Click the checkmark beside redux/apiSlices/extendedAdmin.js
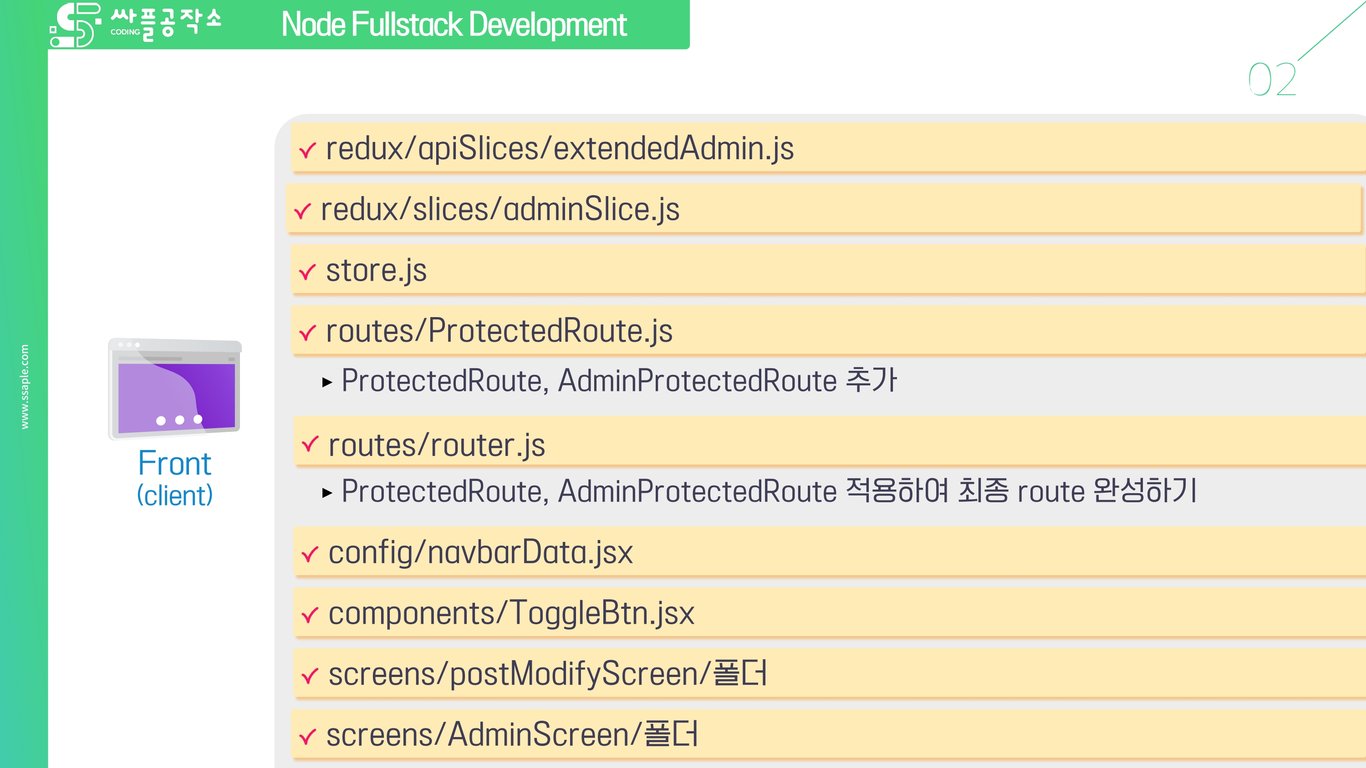The height and width of the screenshot is (768, 1366). coord(307,152)
